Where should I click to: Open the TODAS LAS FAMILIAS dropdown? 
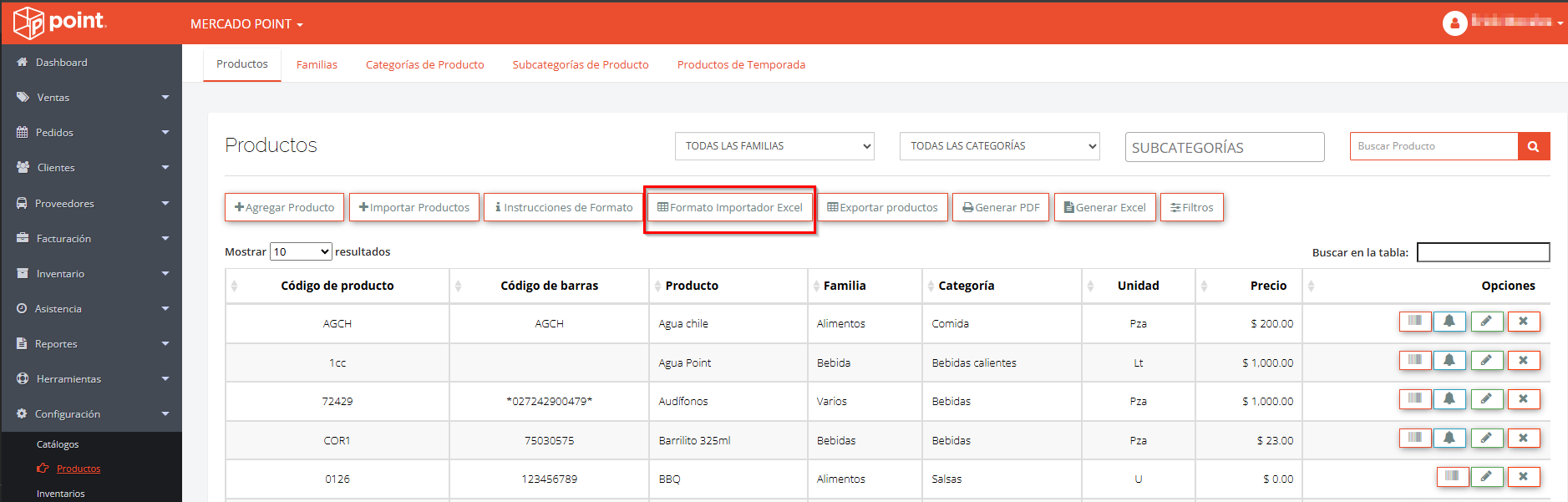774,146
